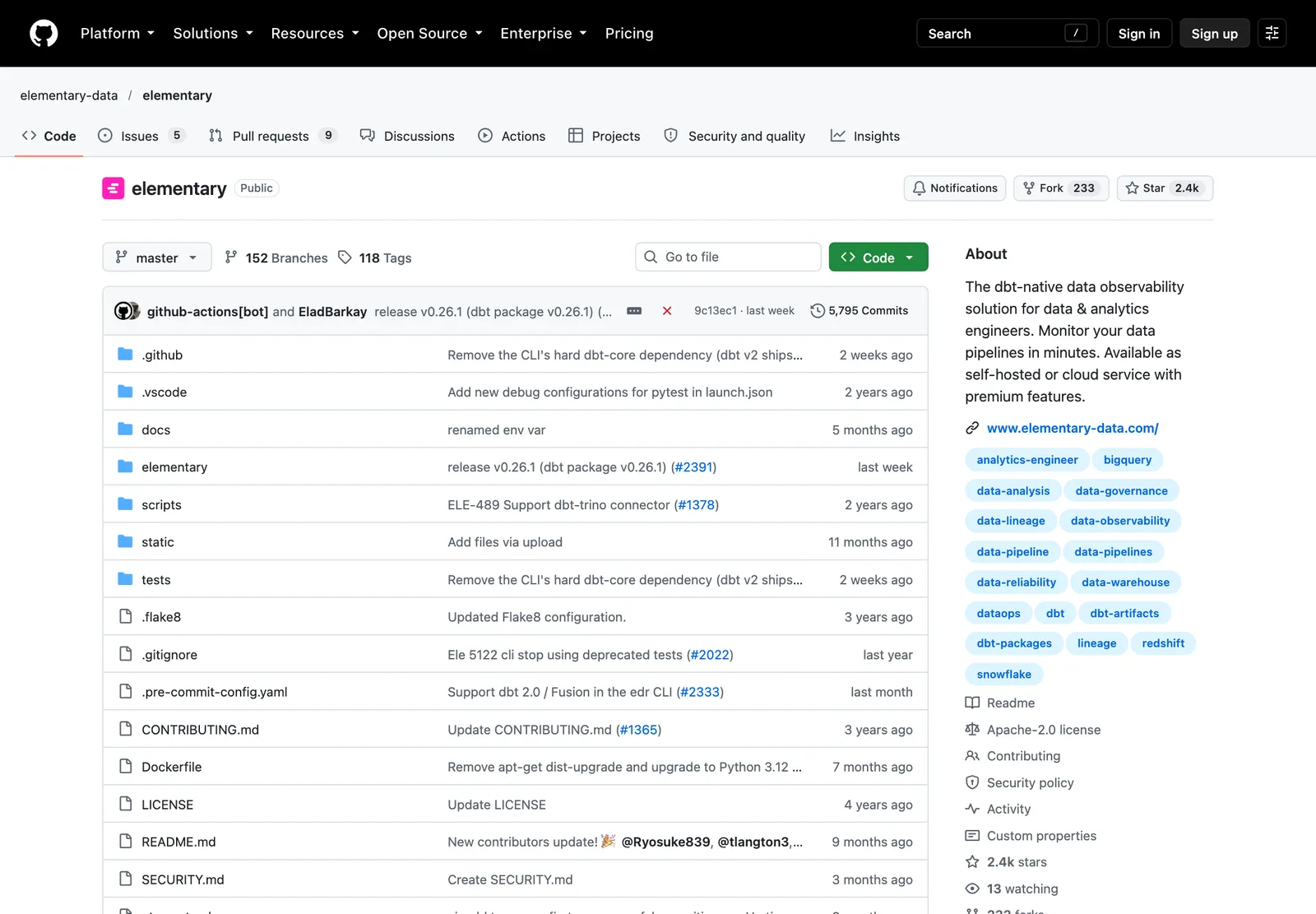Click the tags icon beside 118 Tags
This screenshot has width=1316, height=914.
tap(345, 257)
